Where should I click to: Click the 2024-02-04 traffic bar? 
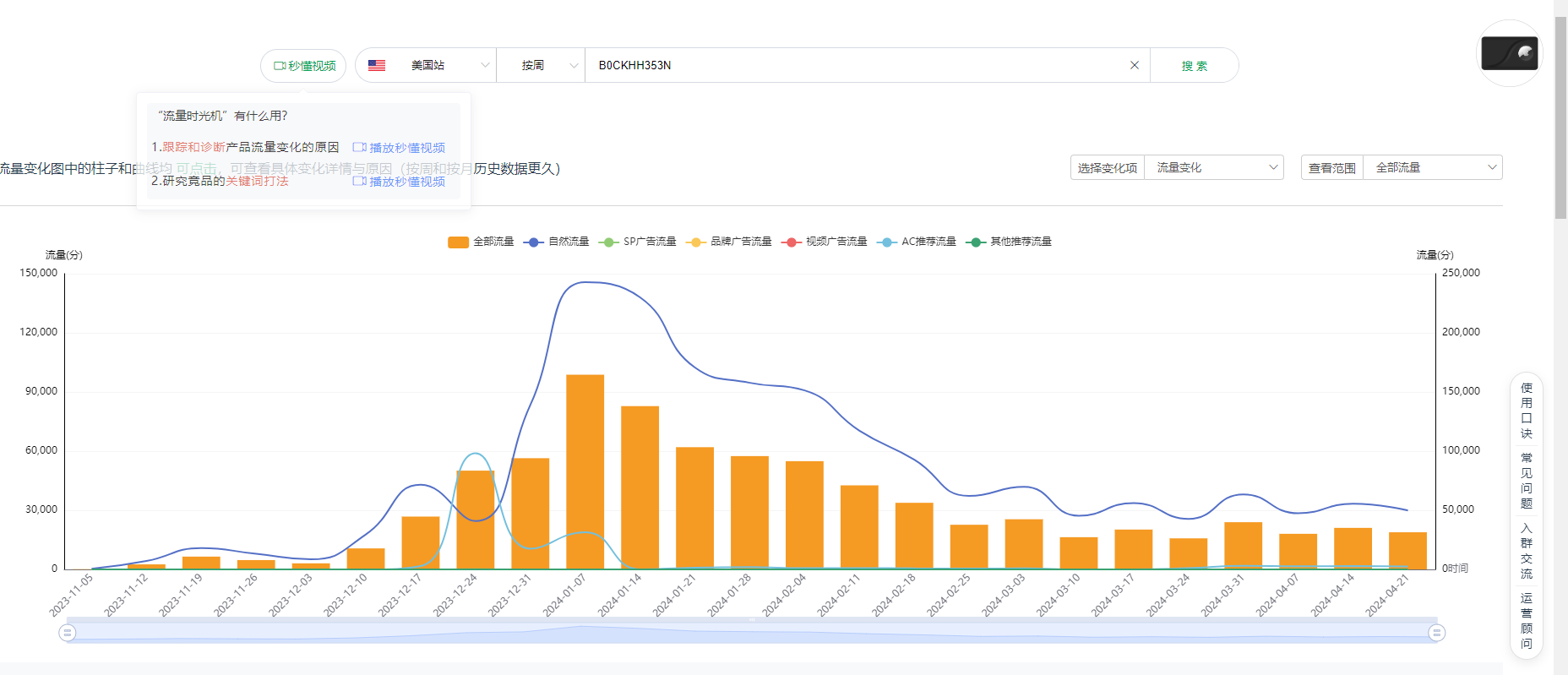(x=804, y=514)
